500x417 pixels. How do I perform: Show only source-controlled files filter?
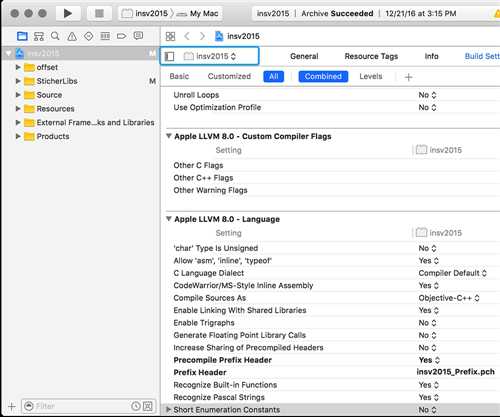pos(148,406)
